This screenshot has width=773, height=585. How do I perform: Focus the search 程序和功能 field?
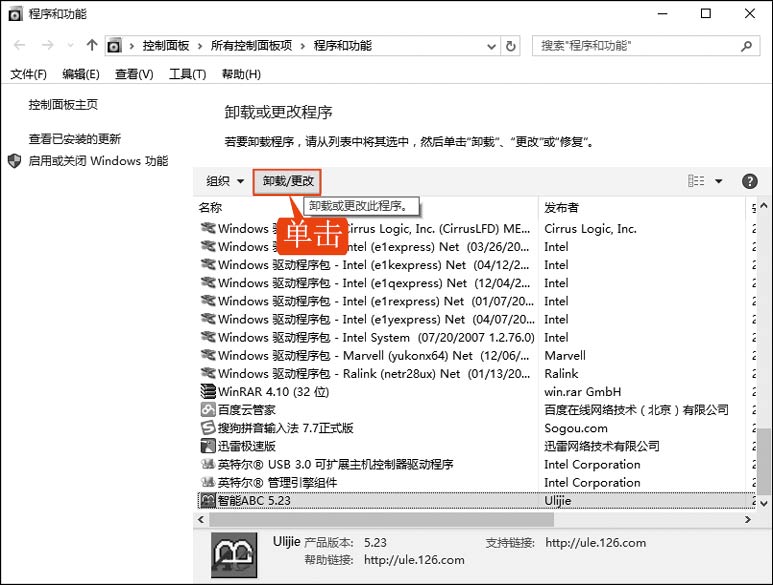tap(646, 46)
